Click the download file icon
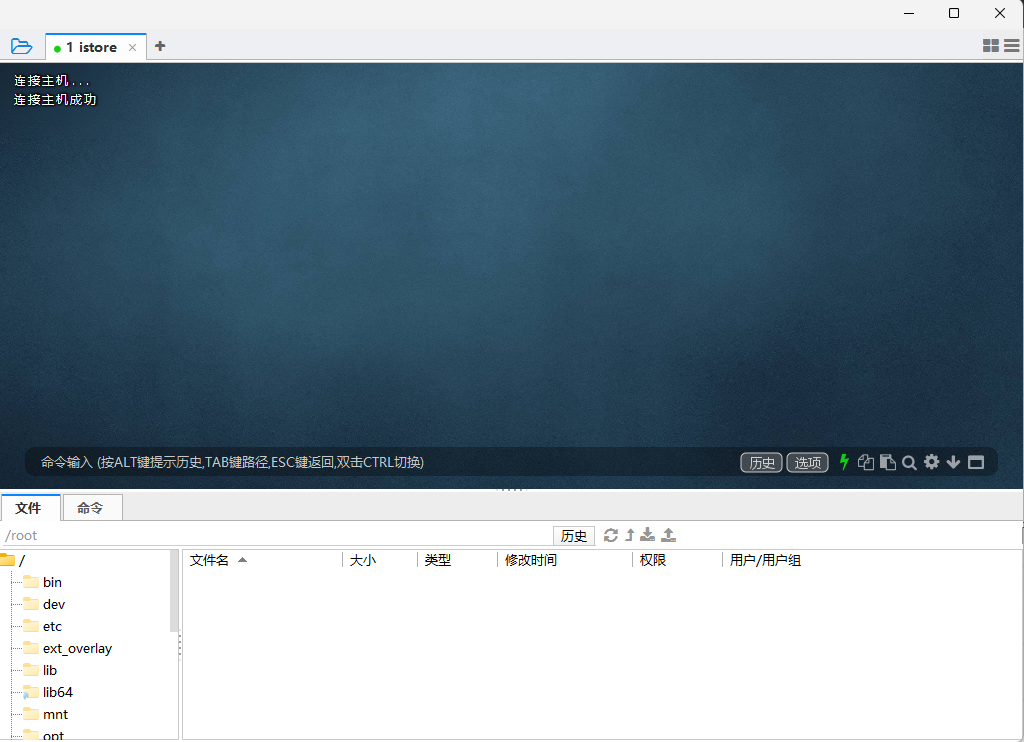 tap(648, 535)
